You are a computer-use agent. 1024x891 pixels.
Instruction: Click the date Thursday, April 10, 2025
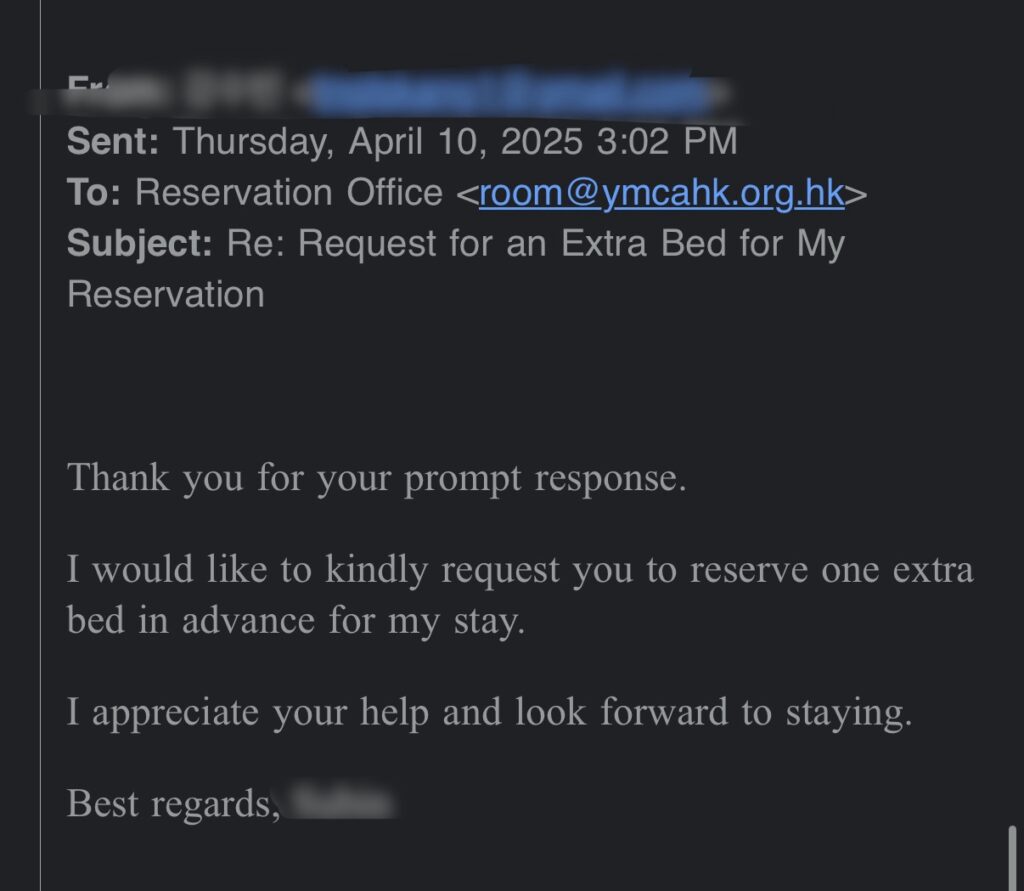378,142
